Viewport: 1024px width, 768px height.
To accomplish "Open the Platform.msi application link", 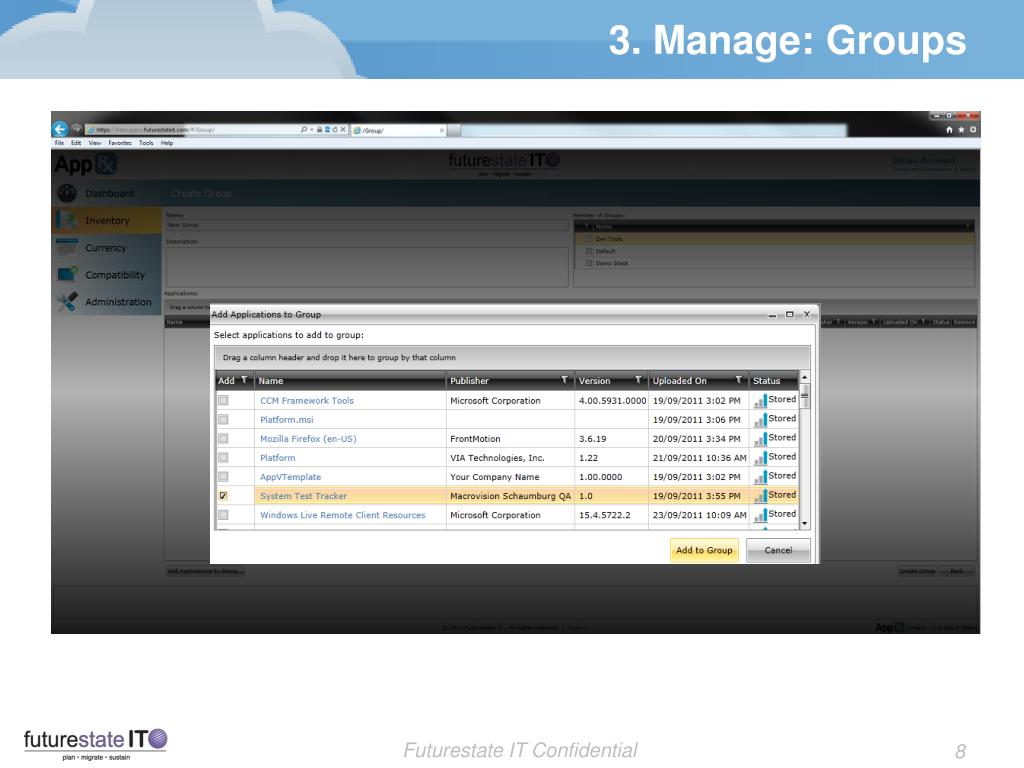I will (x=287, y=419).
